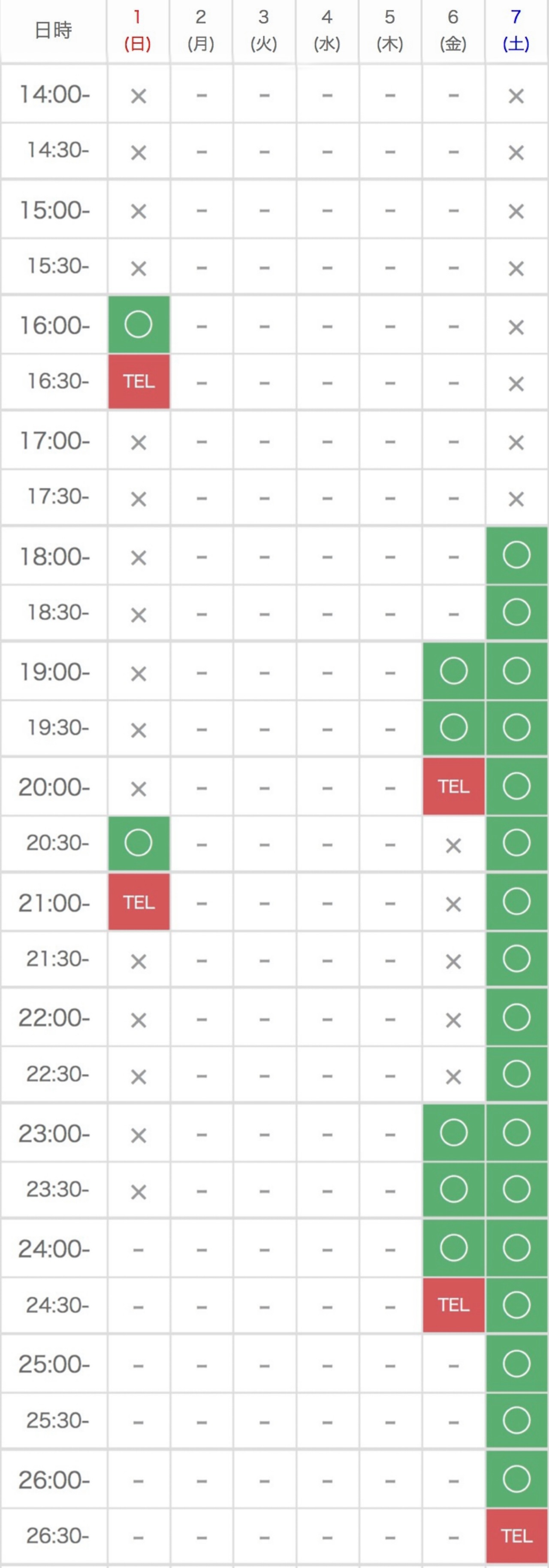549x1568 pixels.
Task: Select the available circle slot Sunday 16:00
Action: point(139,324)
